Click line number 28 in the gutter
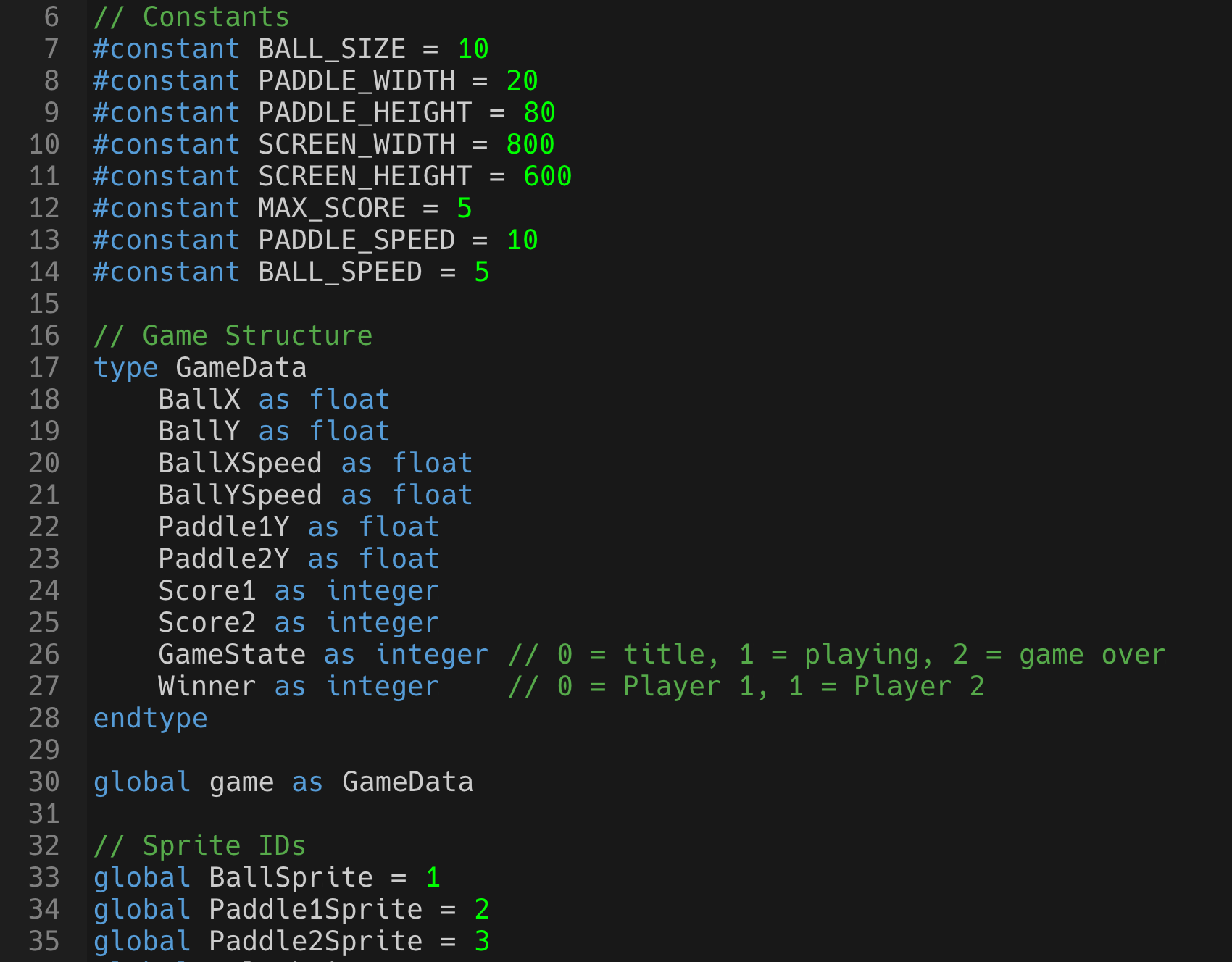 click(44, 718)
